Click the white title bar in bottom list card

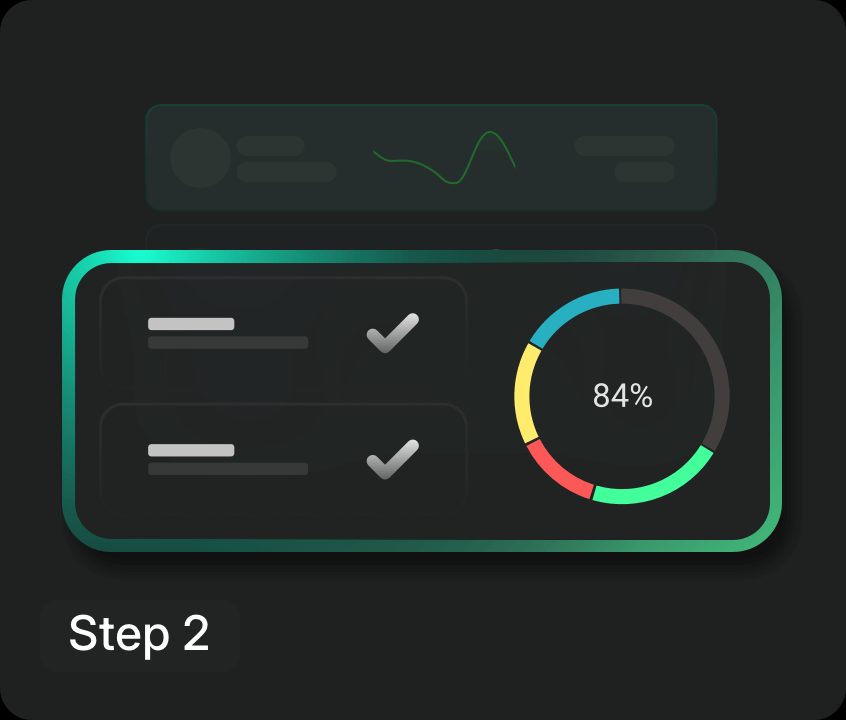tap(191, 450)
